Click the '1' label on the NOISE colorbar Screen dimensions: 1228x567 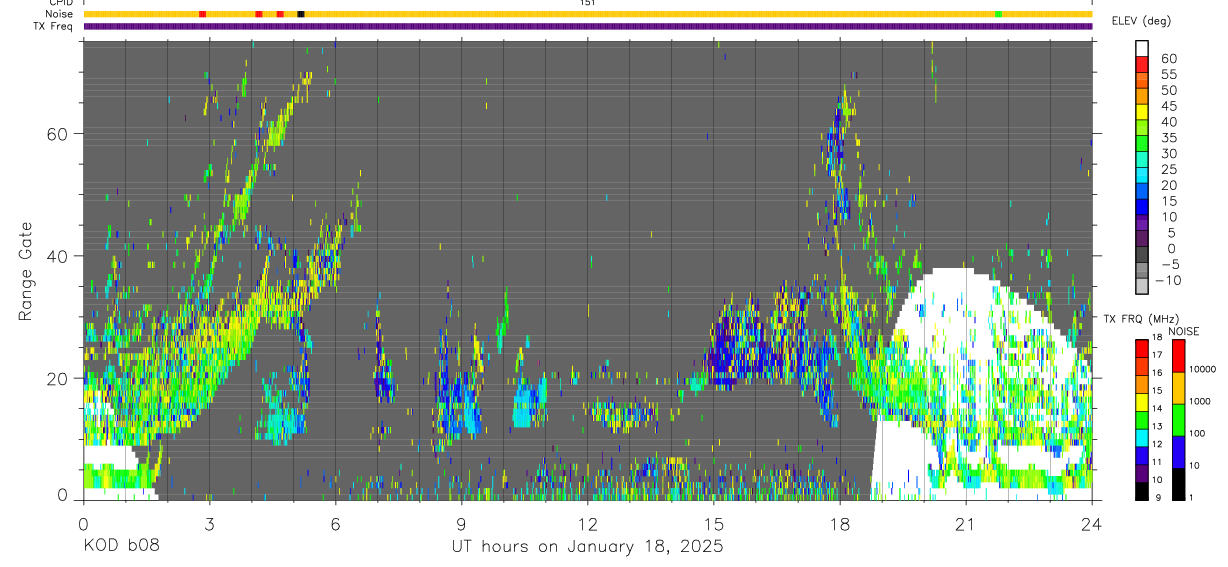[x=1191, y=498]
